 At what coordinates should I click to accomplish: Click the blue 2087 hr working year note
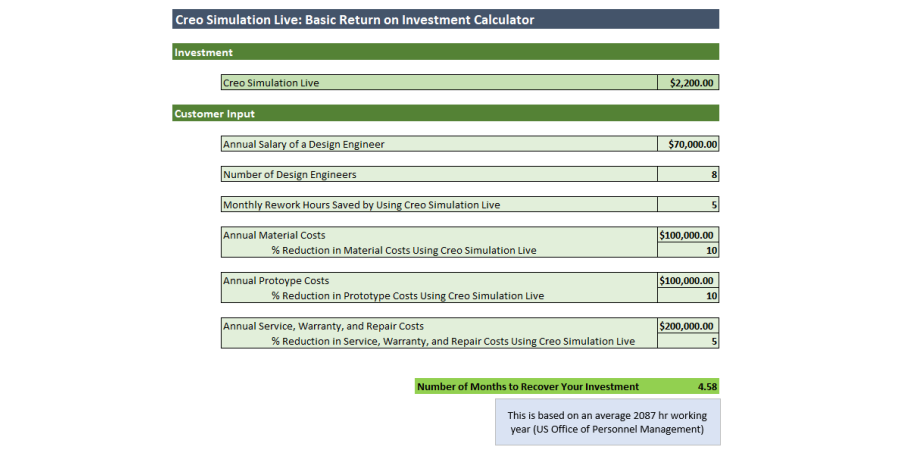[x=607, y=422]
